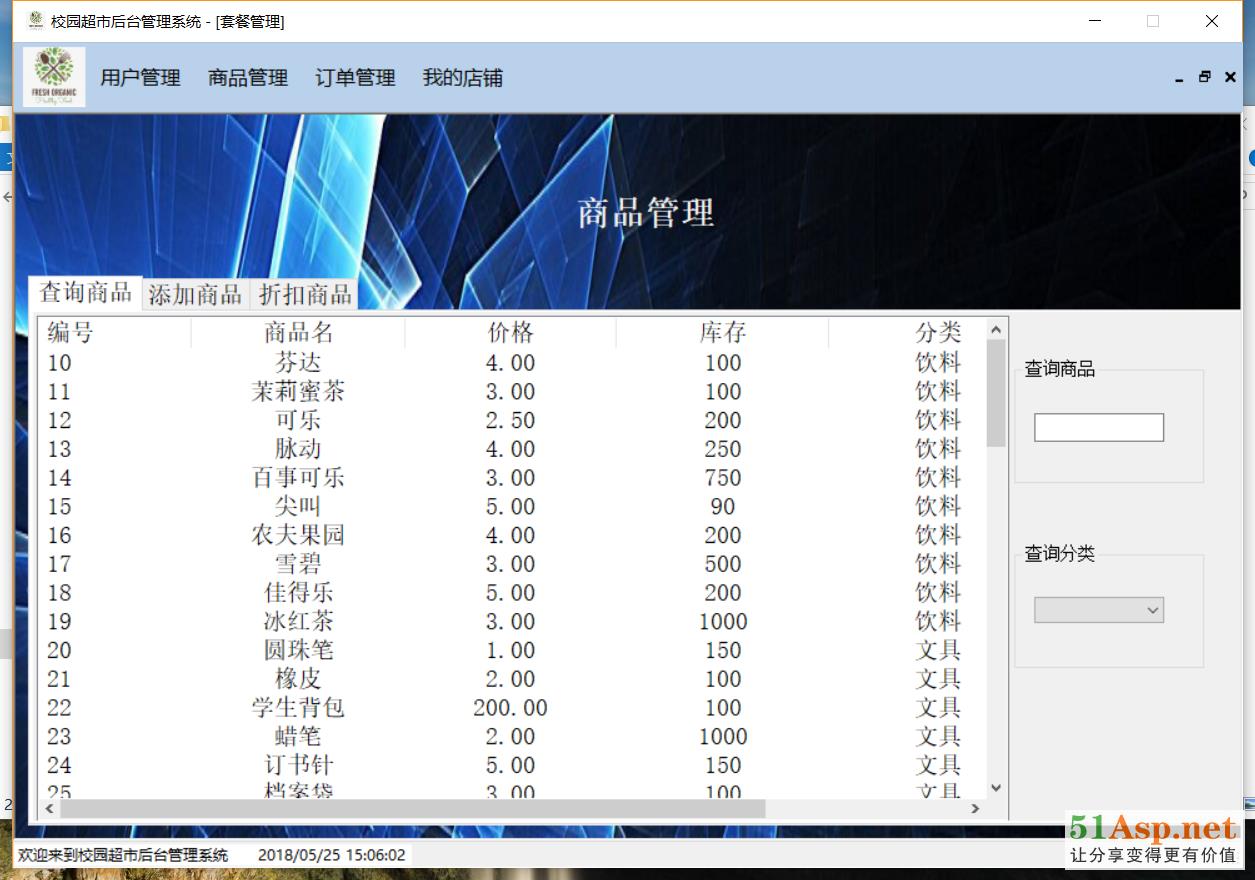
Task: Switch to the 添加商品 tab
Action: (x=195, y=294)
